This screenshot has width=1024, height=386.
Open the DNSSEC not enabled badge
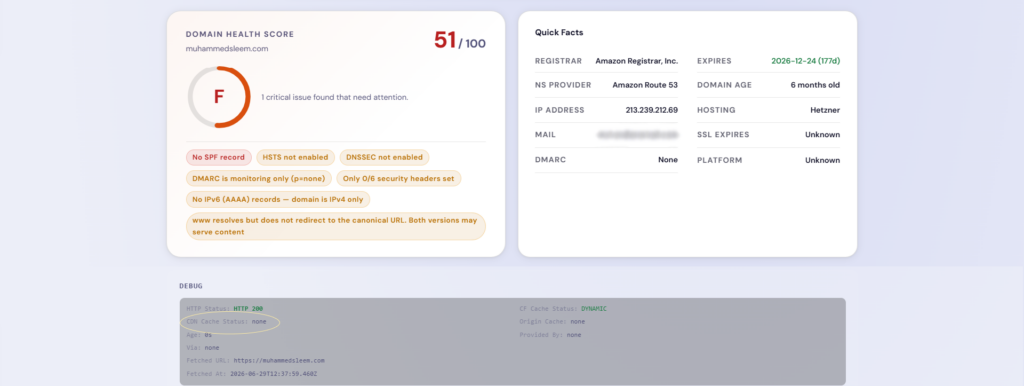tap(385, 157)
